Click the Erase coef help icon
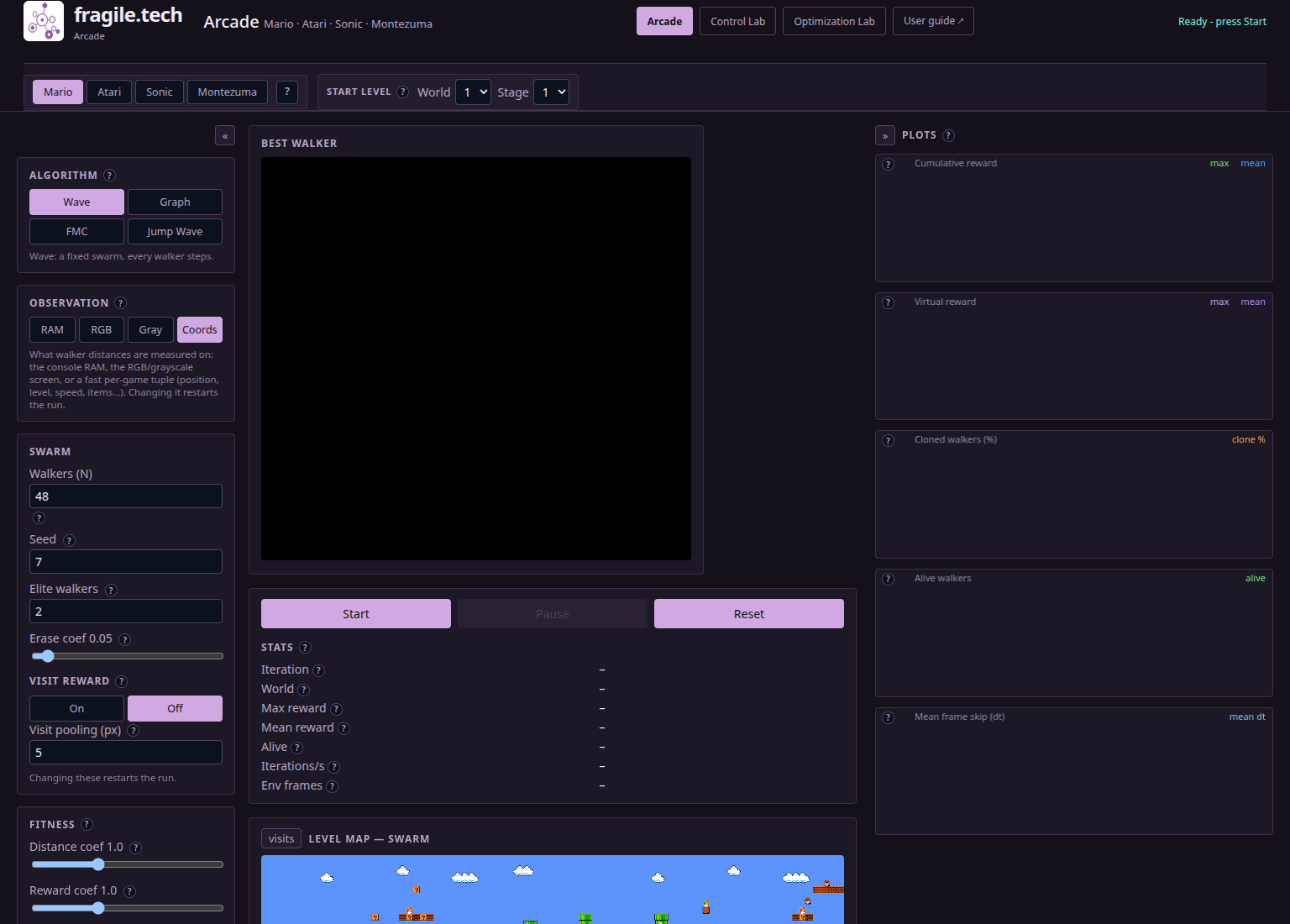Viewport: 1290px width, 924px height. coord(124,640)
